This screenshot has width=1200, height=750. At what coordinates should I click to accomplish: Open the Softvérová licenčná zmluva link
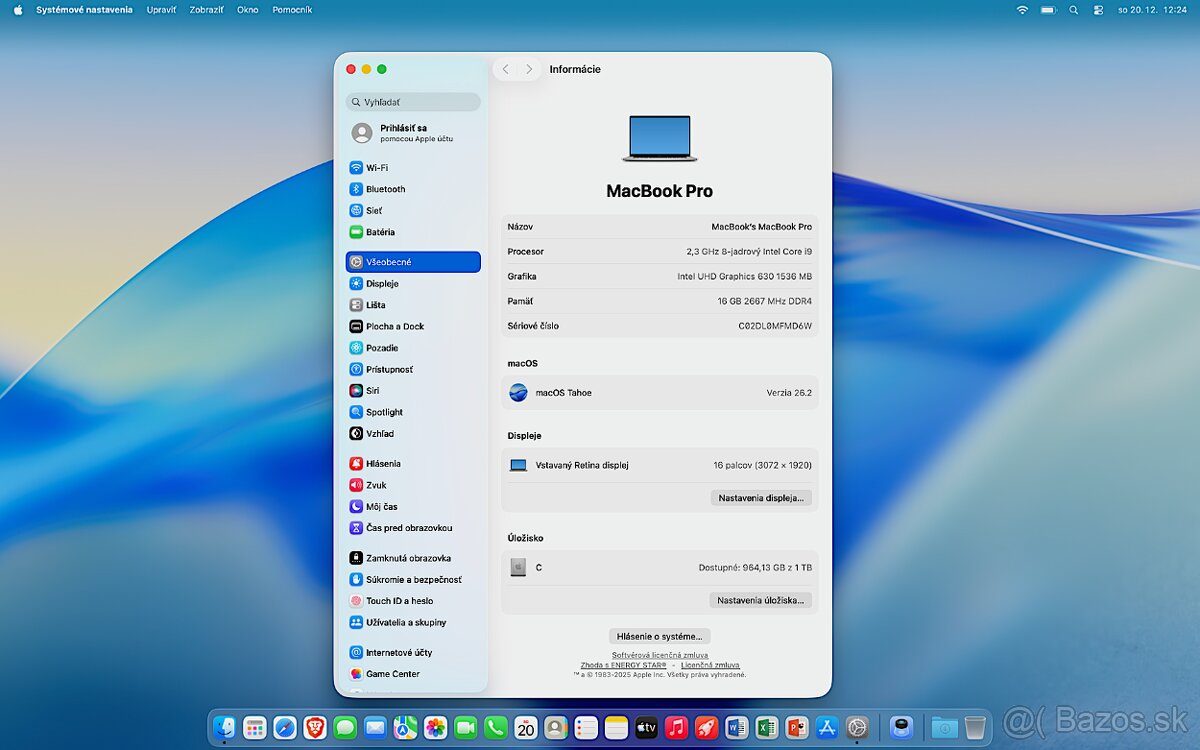click(659, 653)
